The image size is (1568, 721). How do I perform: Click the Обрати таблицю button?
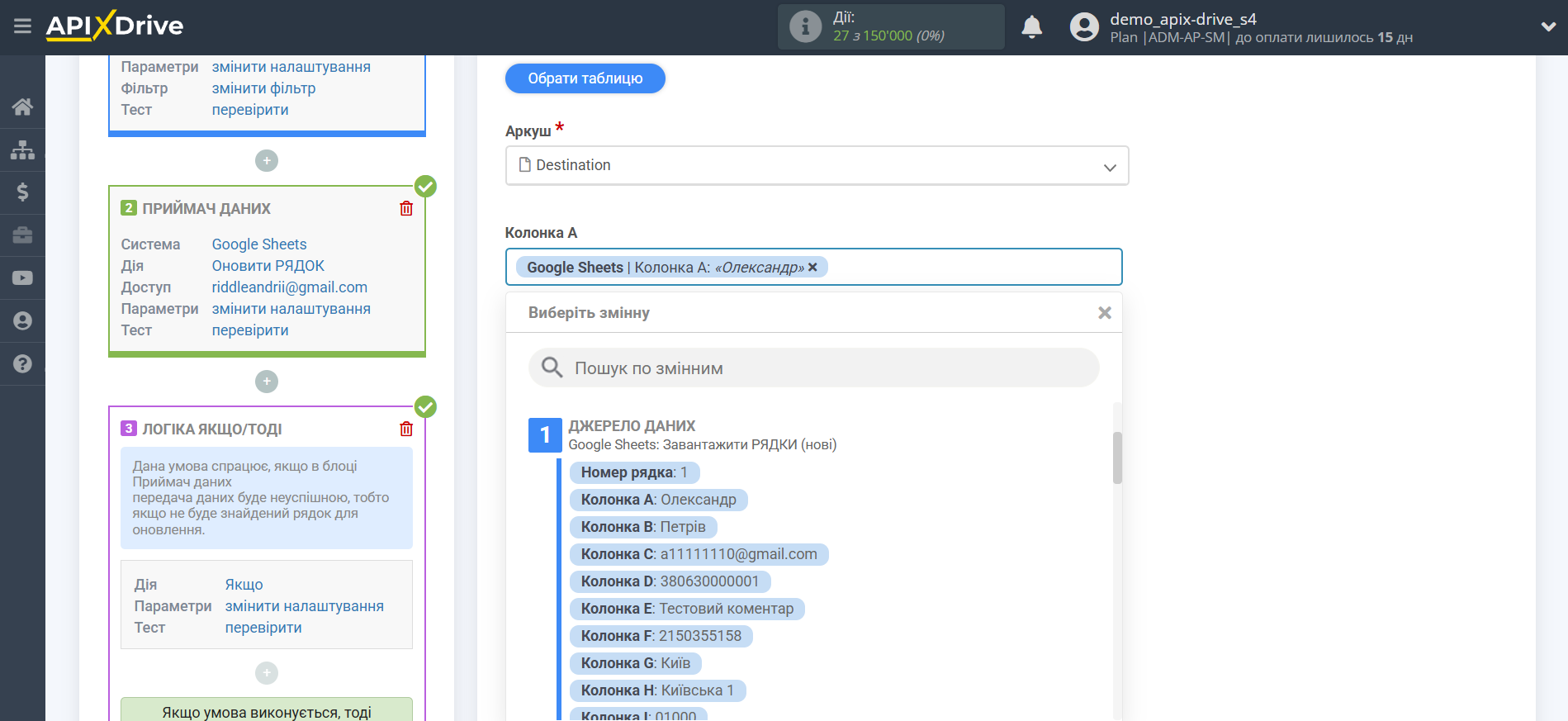pyautogui.click(x=585, y=78)
